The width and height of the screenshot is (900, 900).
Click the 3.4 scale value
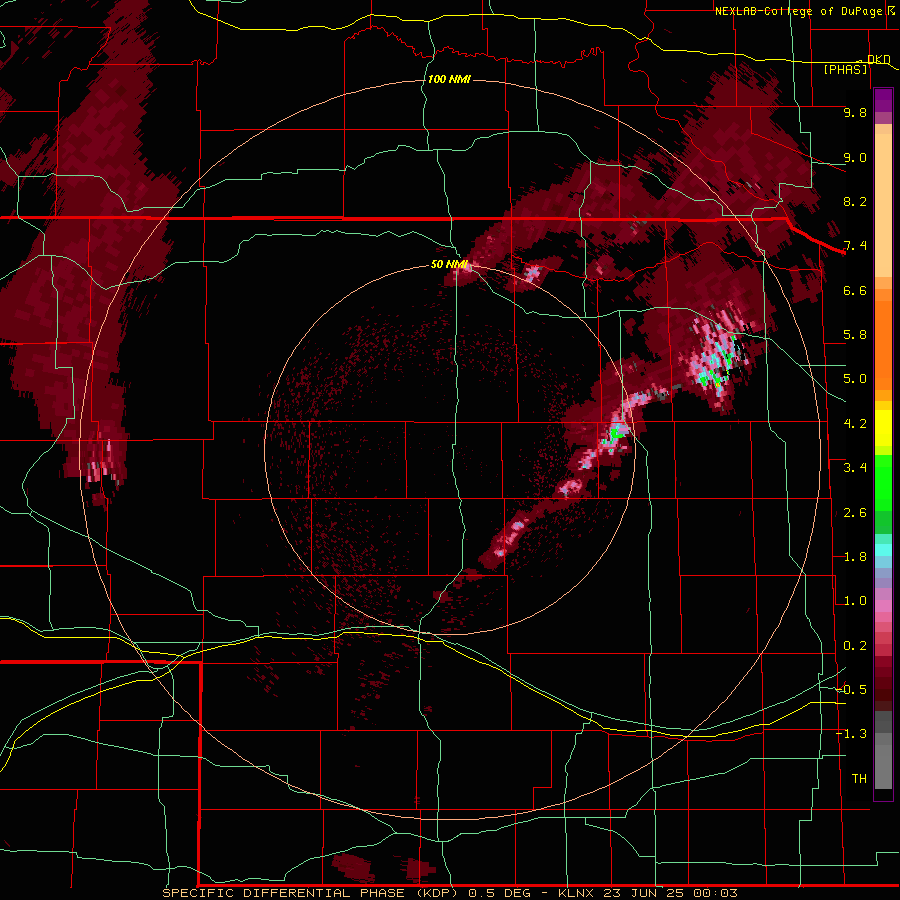(x=855, y=468)
